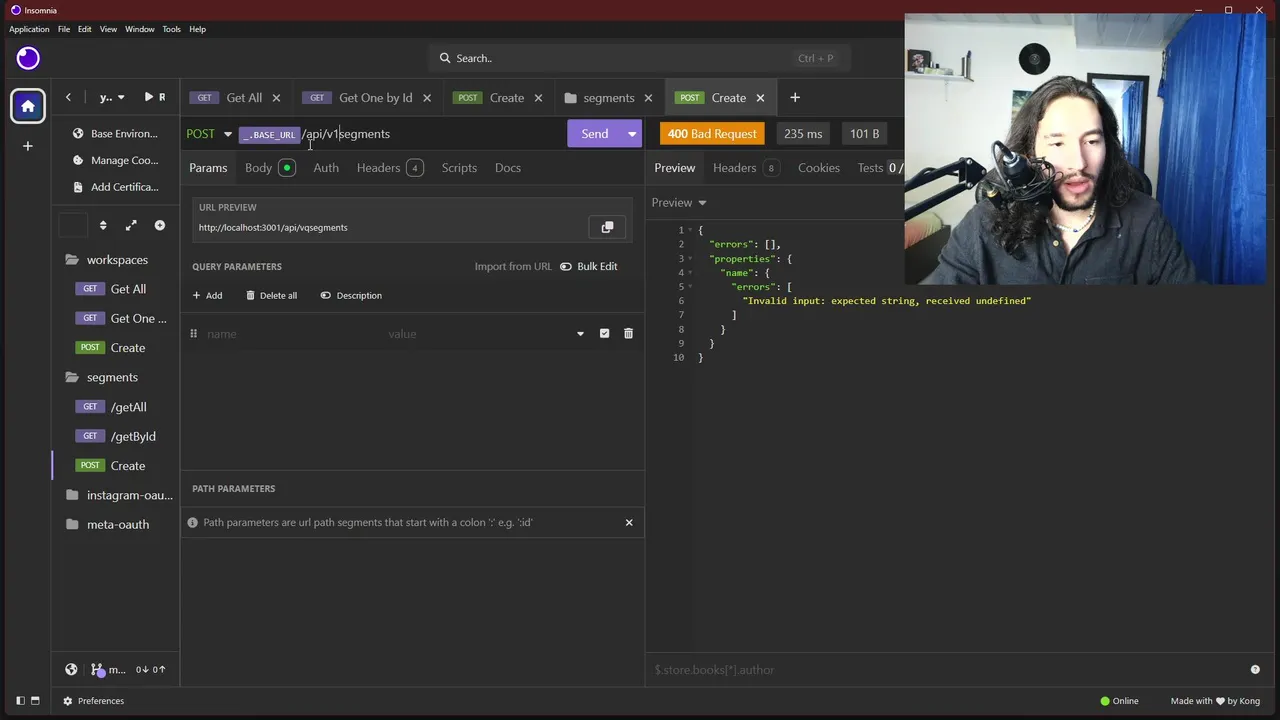Toggle the parameter row enabled checkbox
1280x720 pixels.
pyautogui.click(x=604, y=333)
